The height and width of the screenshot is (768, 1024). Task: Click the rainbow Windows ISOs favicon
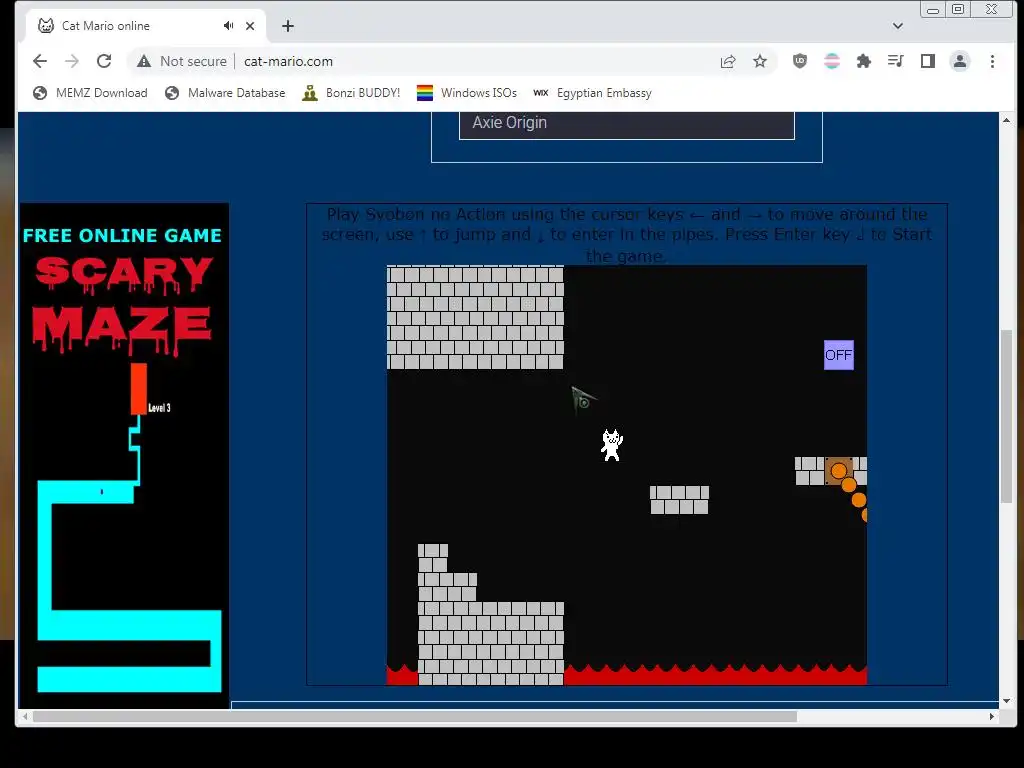click(424, 93)
